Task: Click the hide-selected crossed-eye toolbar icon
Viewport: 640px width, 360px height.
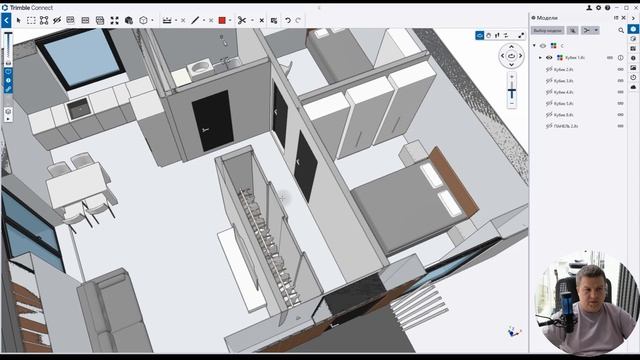Action: point(57,20)
